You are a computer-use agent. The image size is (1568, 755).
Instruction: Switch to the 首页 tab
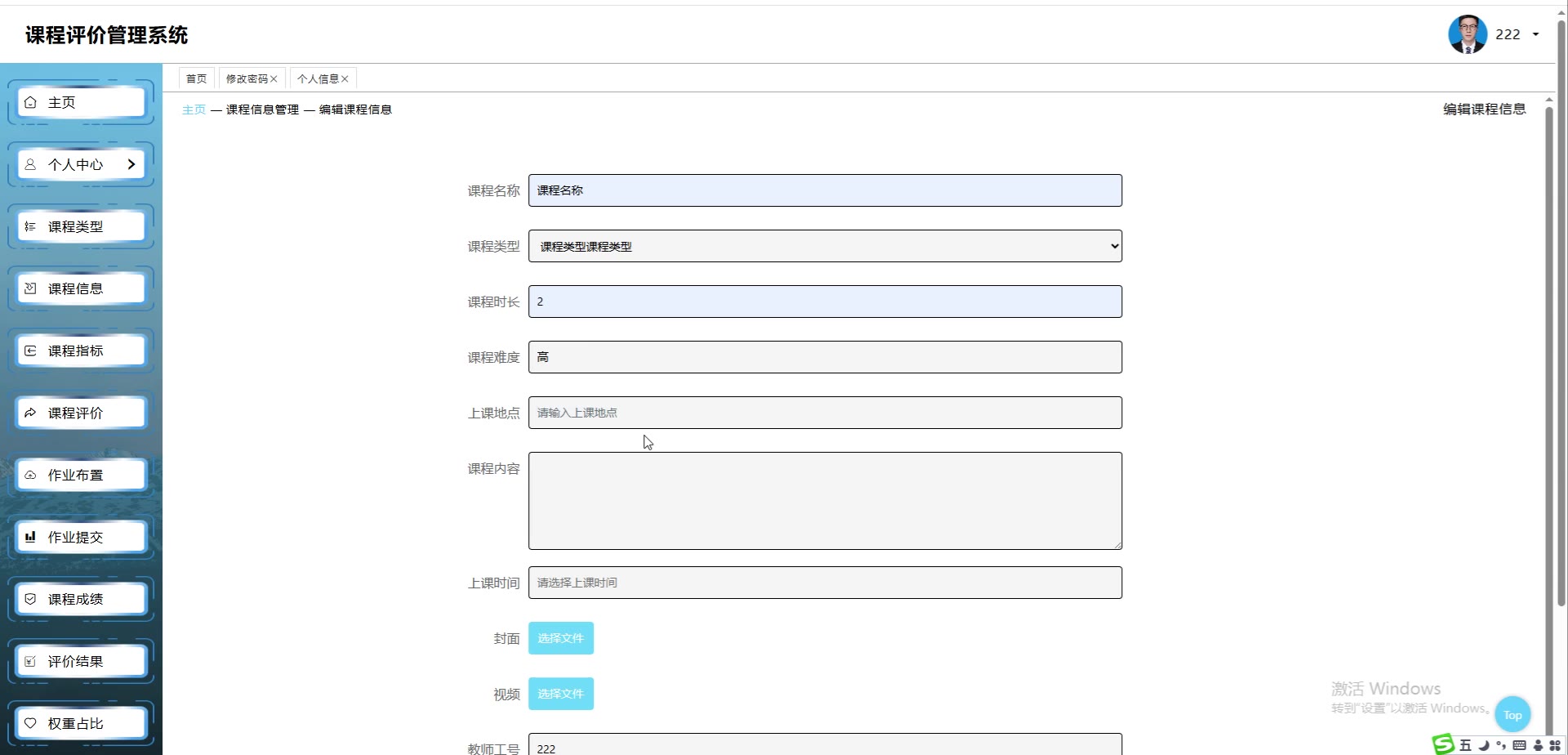pos(196,78)
